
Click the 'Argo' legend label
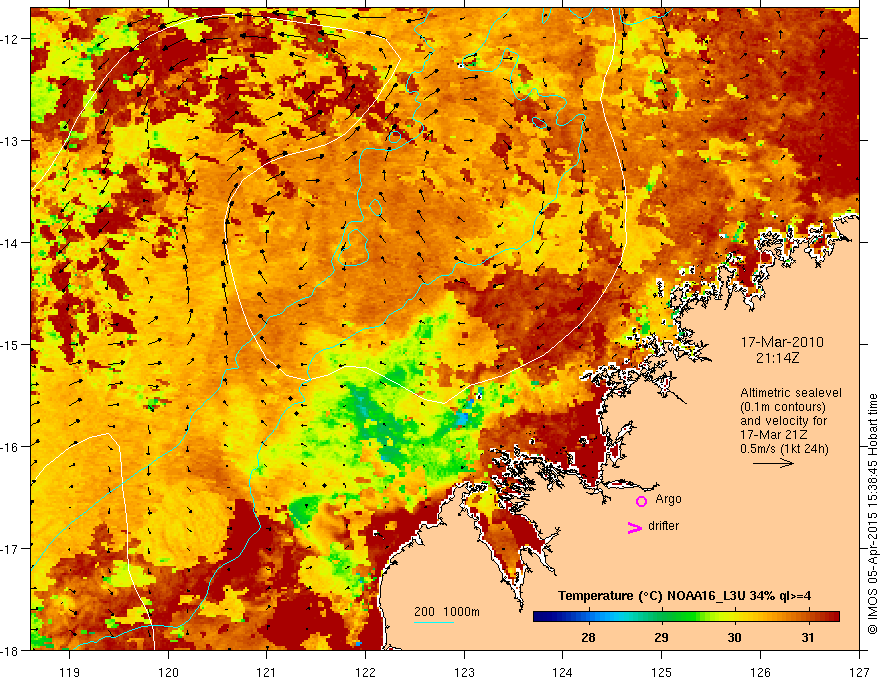pos(668,499)
